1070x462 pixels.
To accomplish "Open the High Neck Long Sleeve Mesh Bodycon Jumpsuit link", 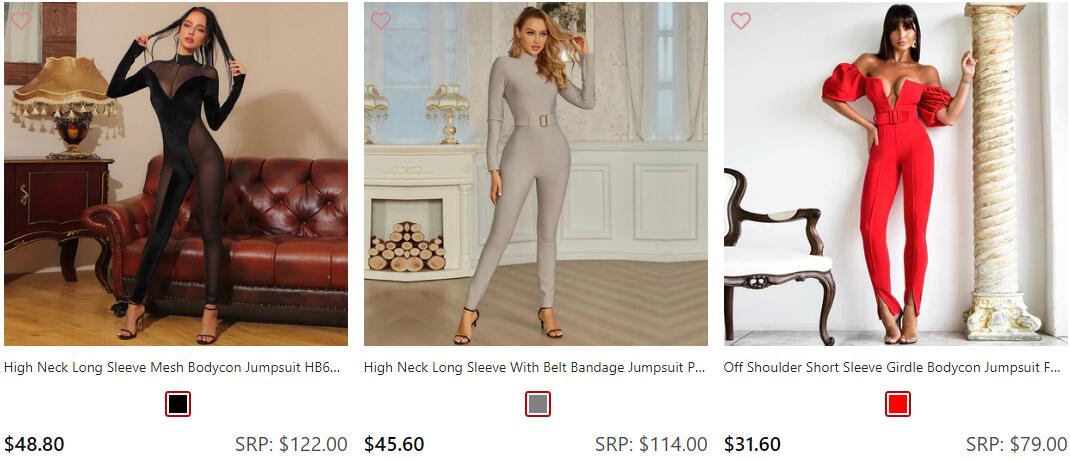I will point(172,368).
